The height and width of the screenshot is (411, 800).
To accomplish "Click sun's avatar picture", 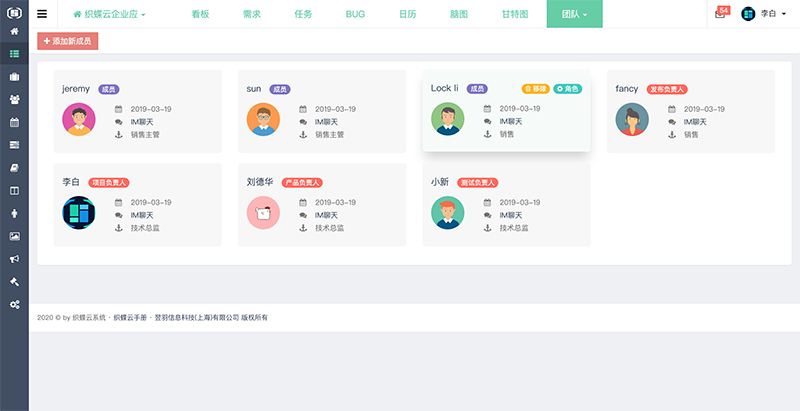I will pos(263,119).
